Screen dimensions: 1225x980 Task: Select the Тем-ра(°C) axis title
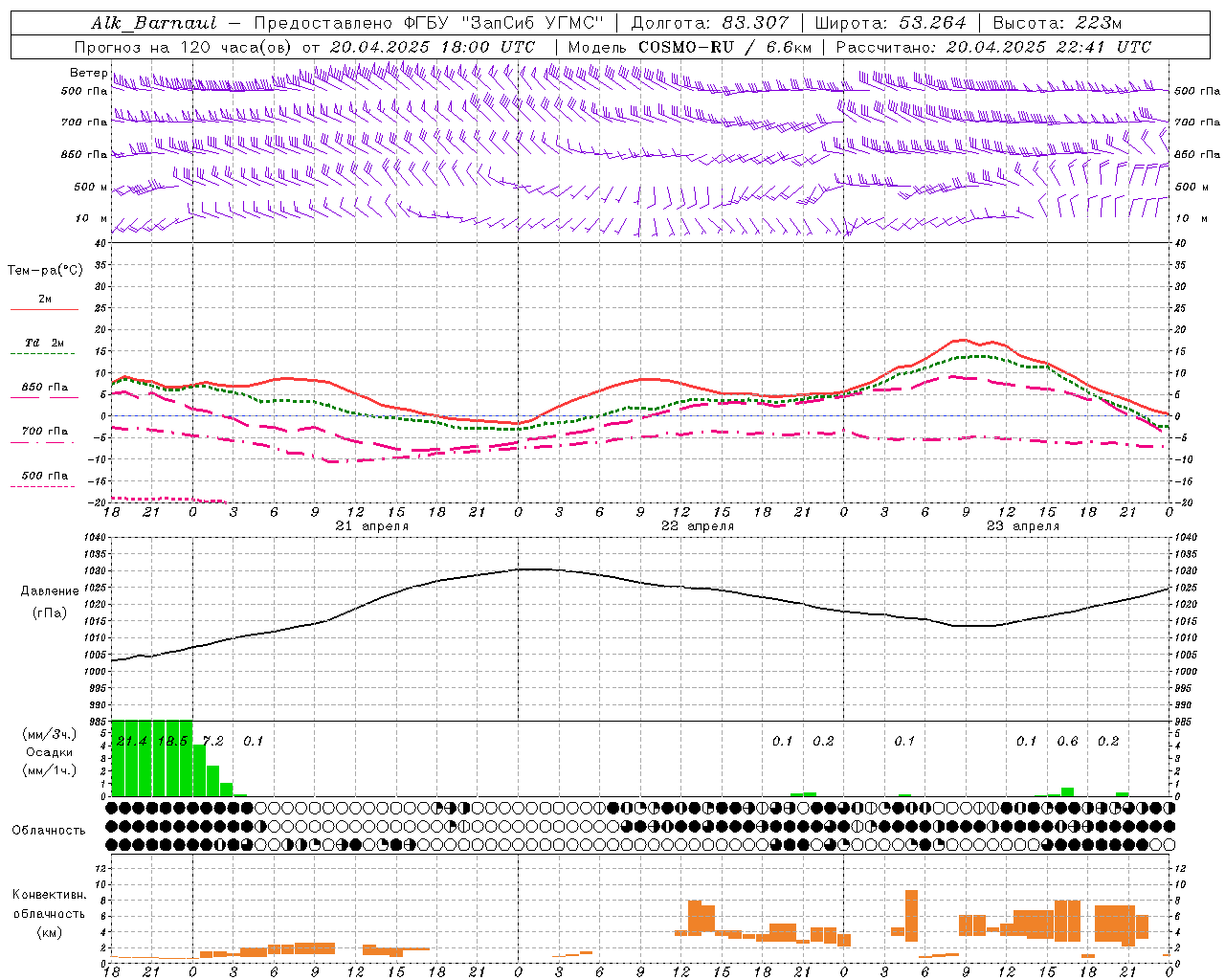coord(45,271)
